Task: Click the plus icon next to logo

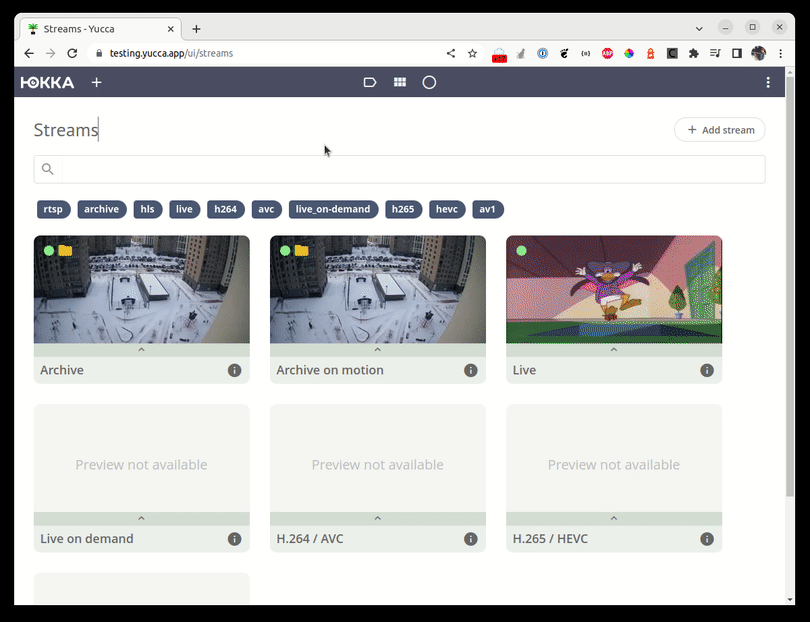Action: (x=97, y=83)
